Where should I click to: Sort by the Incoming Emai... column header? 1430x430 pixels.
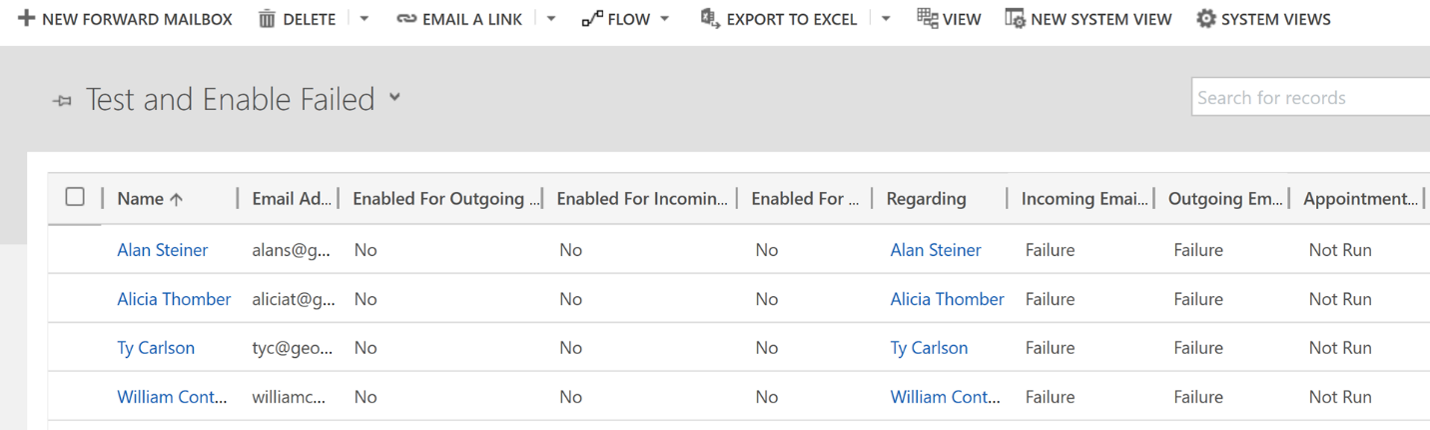1084,198
